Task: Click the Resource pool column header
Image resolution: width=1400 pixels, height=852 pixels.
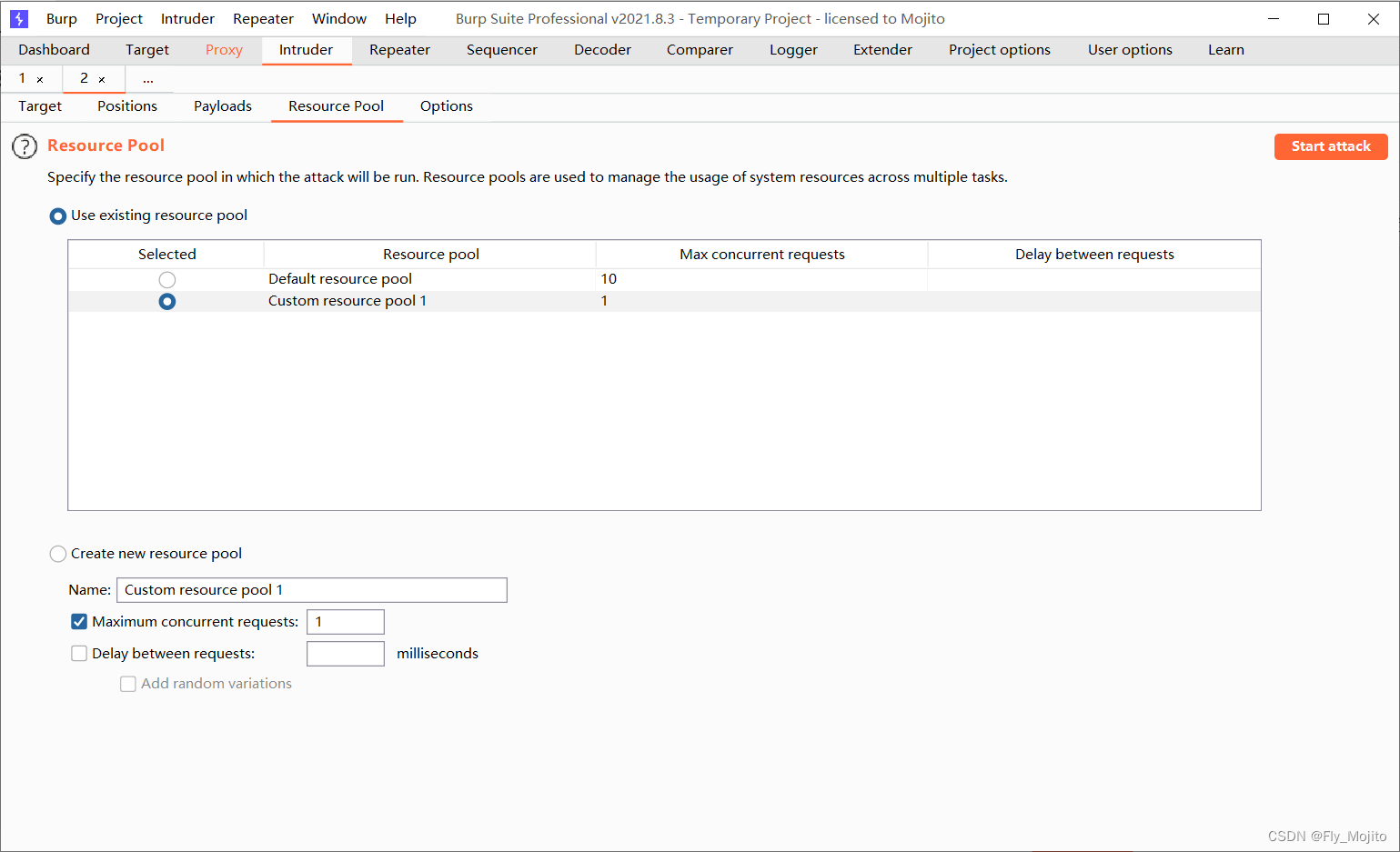Action: click(430, 255)
